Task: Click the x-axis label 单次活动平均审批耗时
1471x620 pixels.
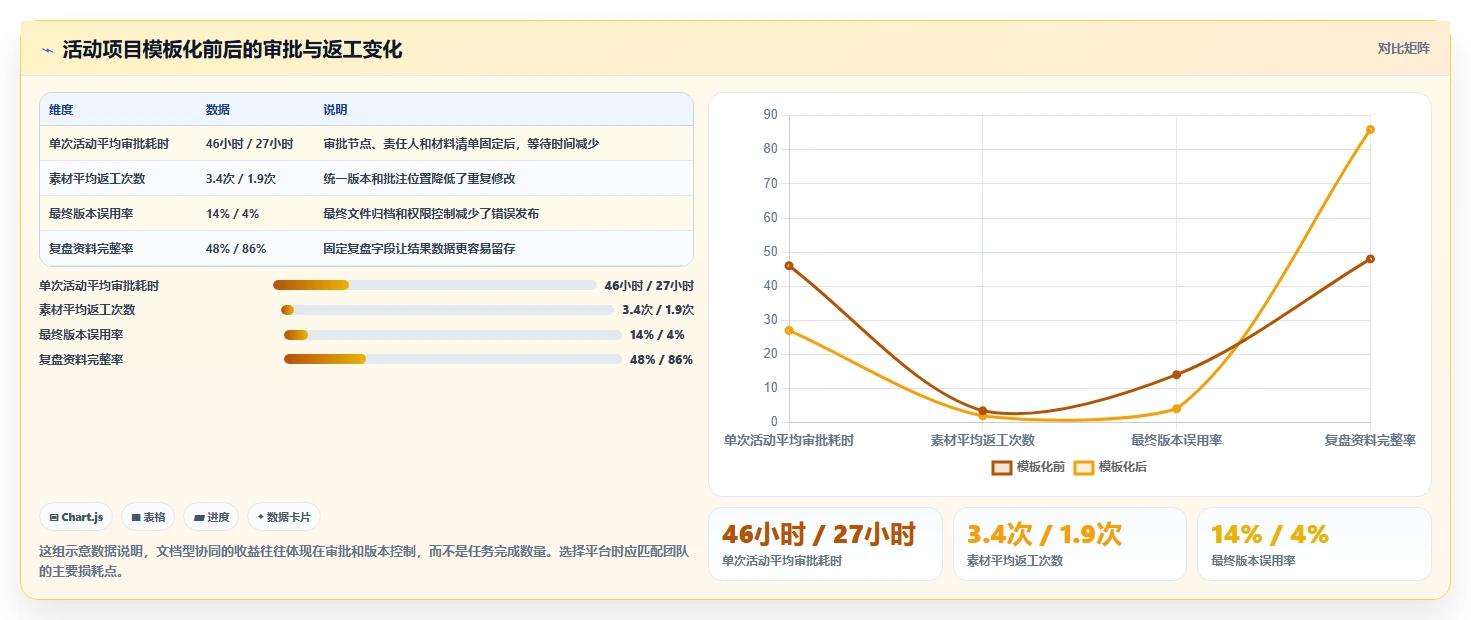Action: tap(789, 440)
